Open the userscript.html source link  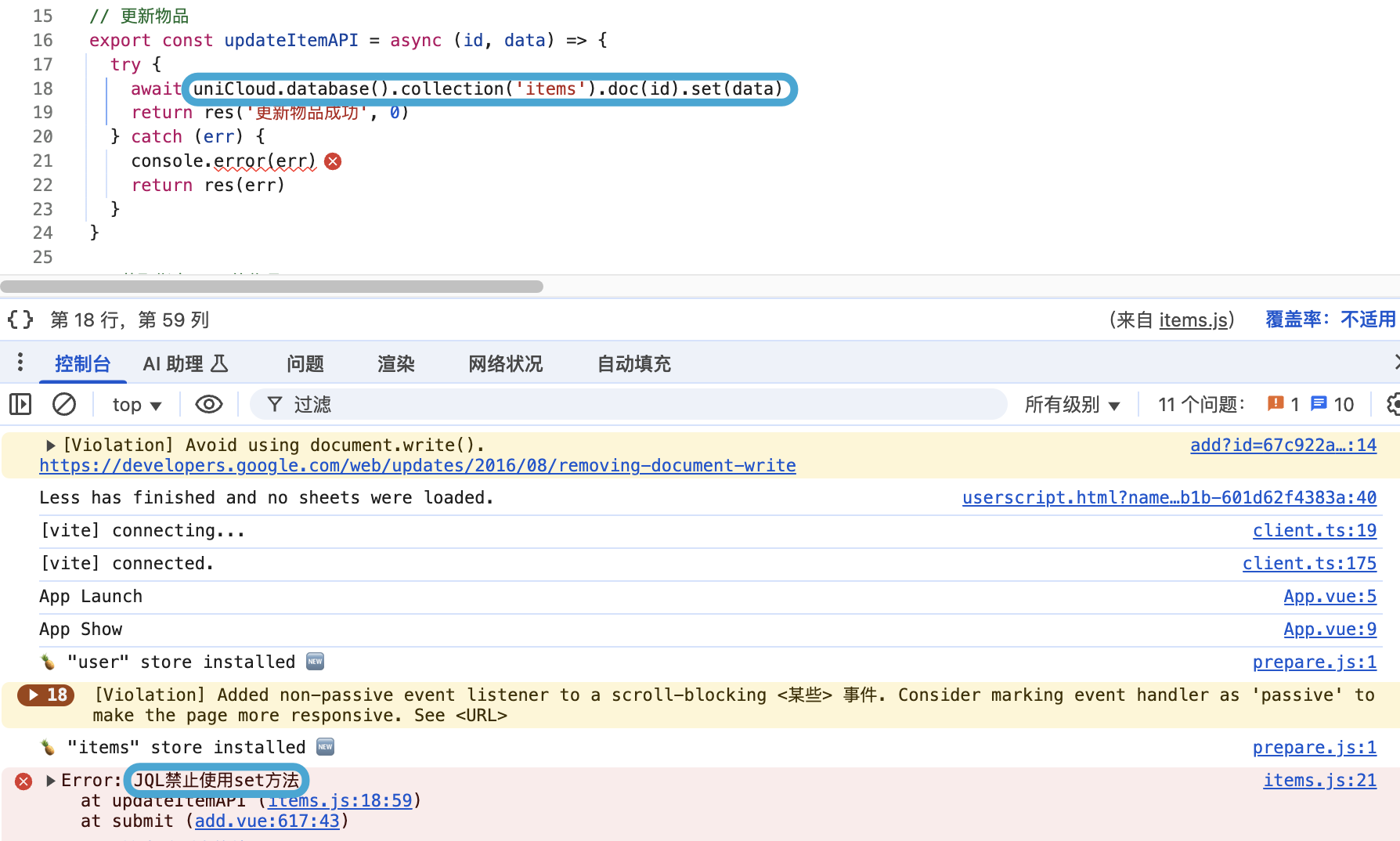[x=1169, y=497]
